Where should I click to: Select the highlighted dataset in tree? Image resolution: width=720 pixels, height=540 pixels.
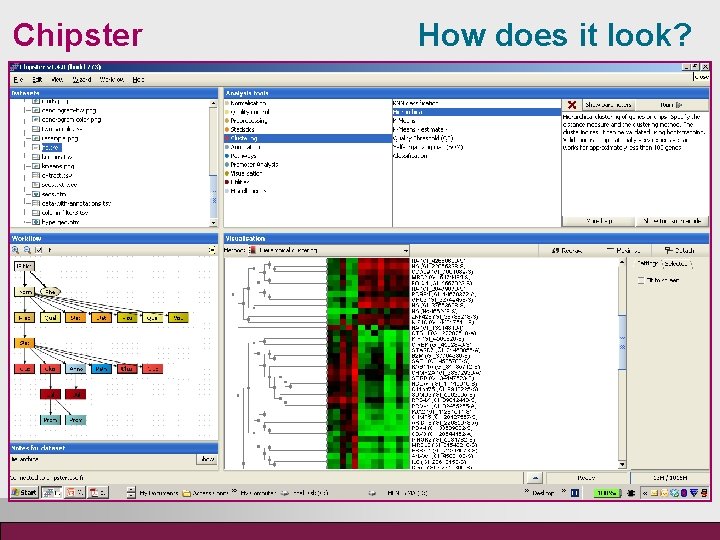51,147
